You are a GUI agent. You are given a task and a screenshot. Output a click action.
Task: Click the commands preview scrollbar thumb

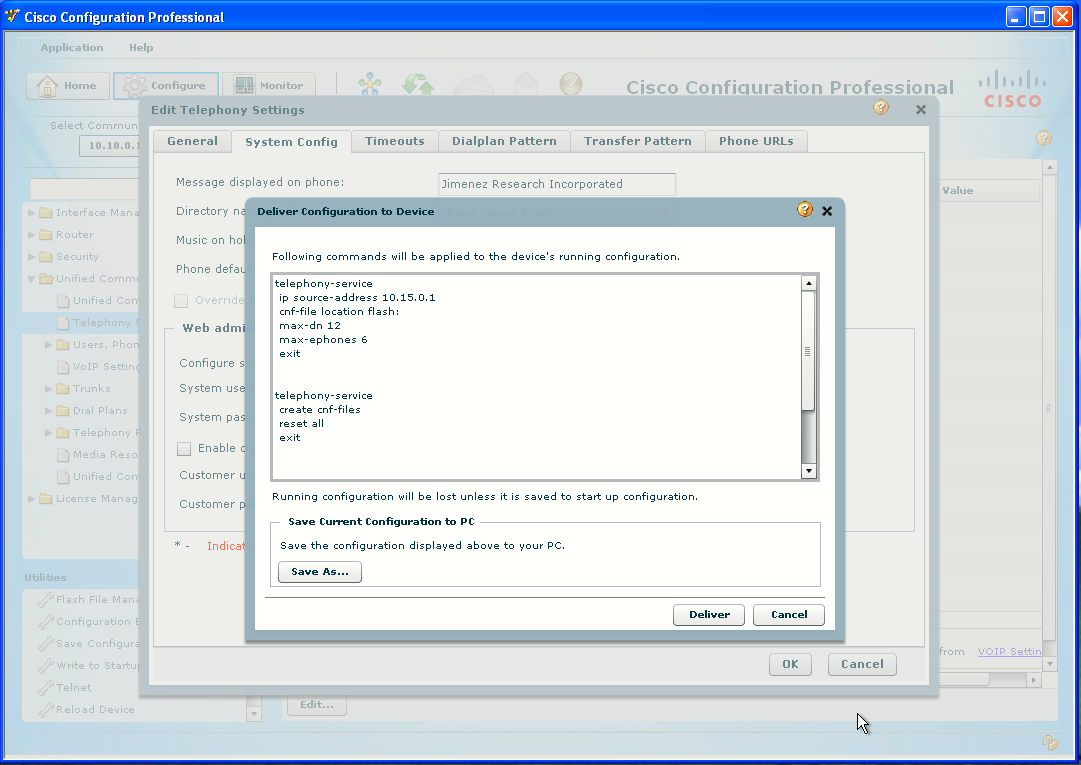coord(808,351)
